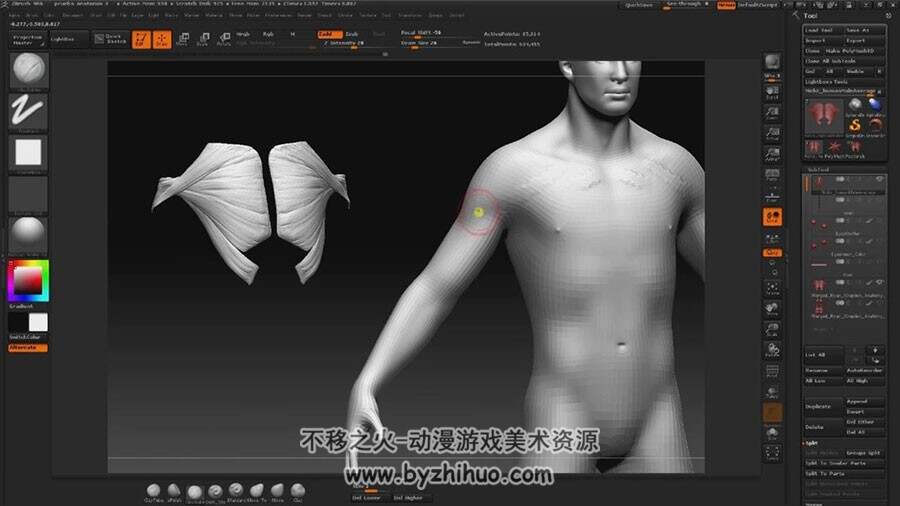Toggle Transparency icon
The height and width of the screenshot is (506, 900).
pos(772,392)
